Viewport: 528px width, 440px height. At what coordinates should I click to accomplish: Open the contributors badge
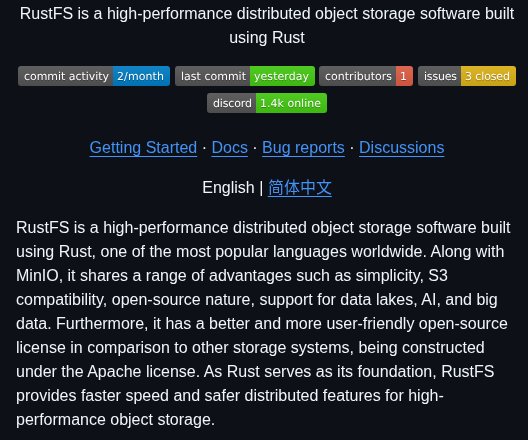(366, 76)
